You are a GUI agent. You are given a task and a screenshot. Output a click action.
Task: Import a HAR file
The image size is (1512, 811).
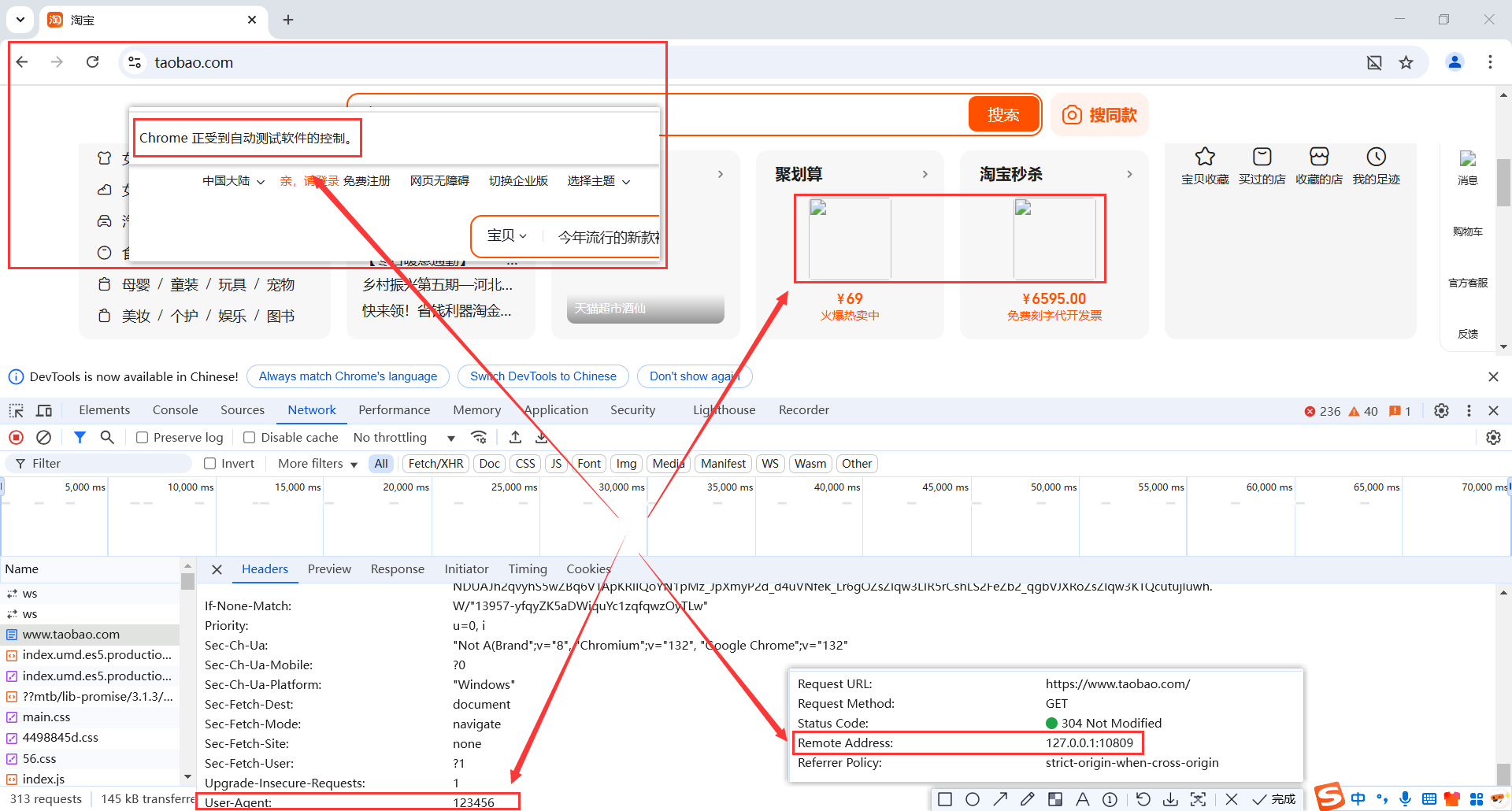515,438
